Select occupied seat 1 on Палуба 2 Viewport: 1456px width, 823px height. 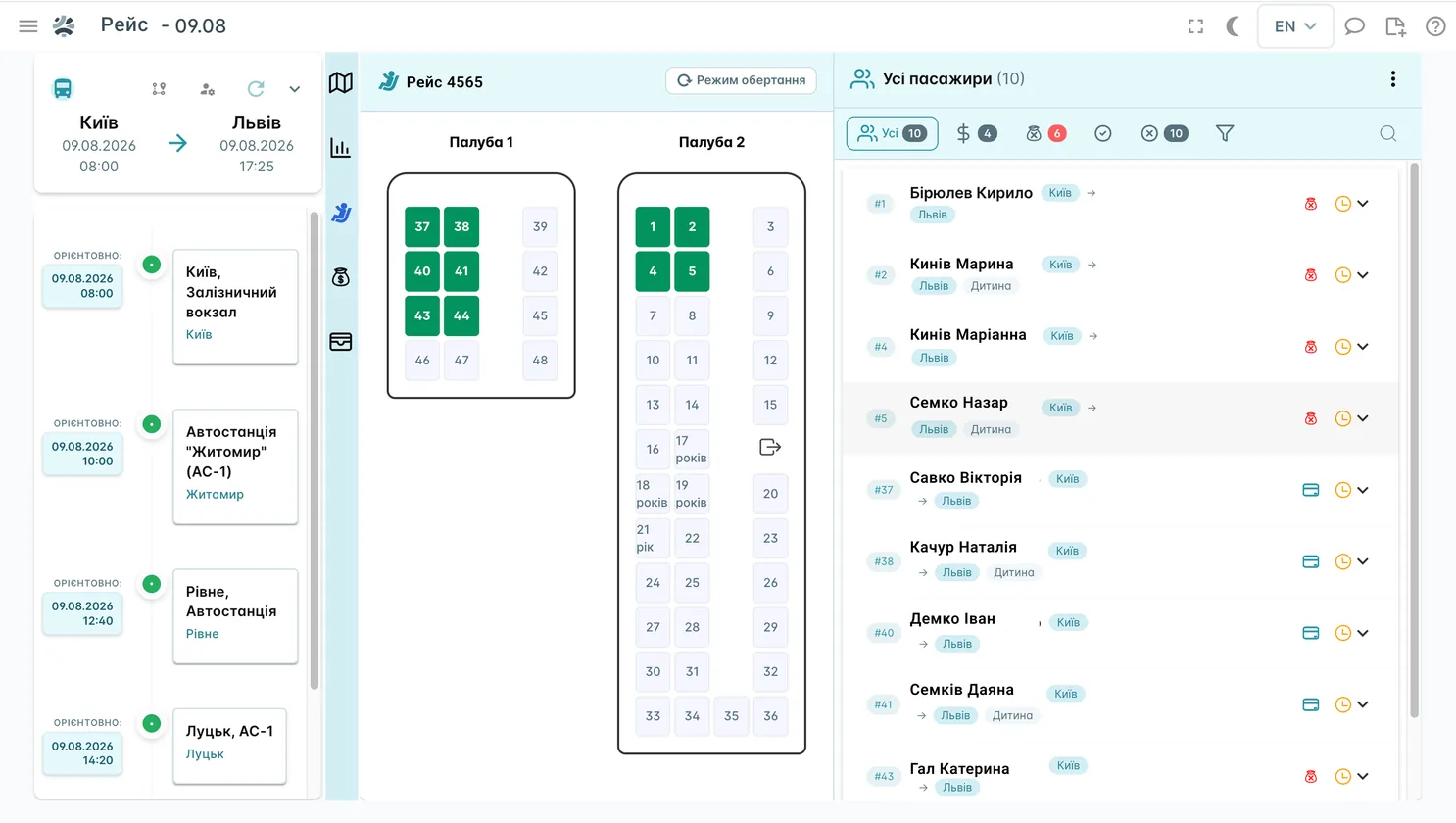point(653,226)
